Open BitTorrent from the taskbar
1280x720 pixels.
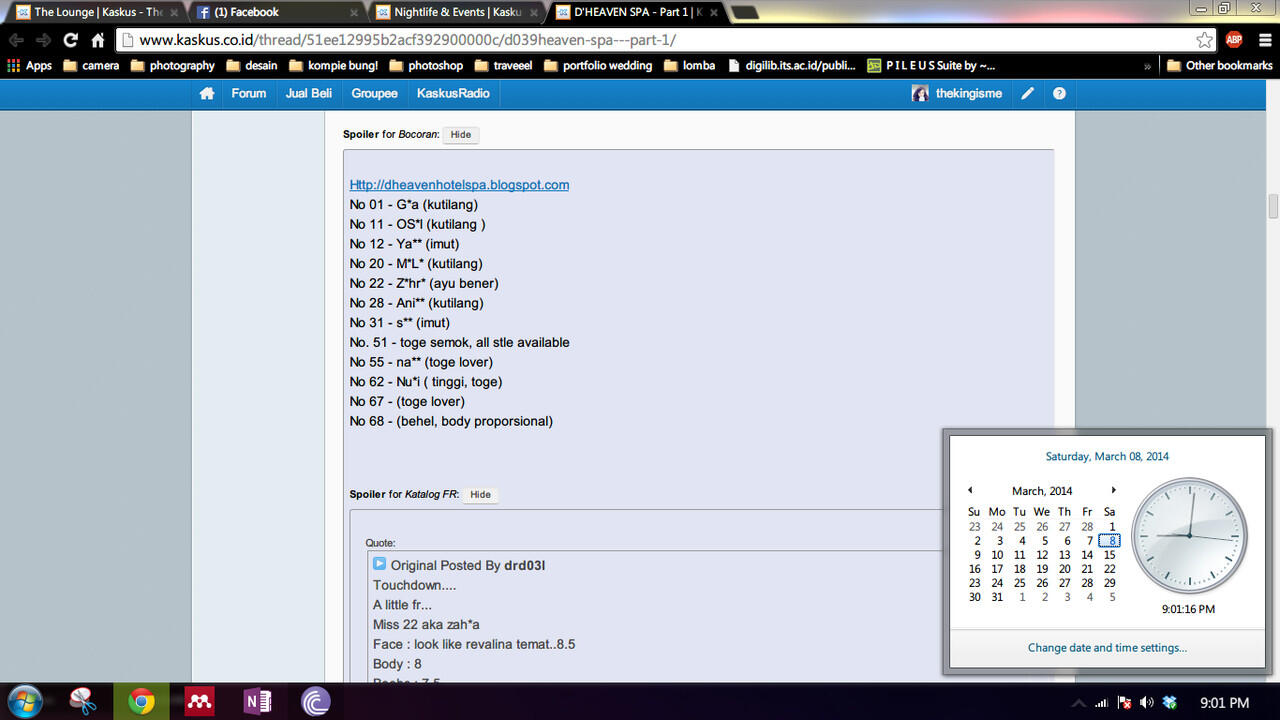[315, 702]
